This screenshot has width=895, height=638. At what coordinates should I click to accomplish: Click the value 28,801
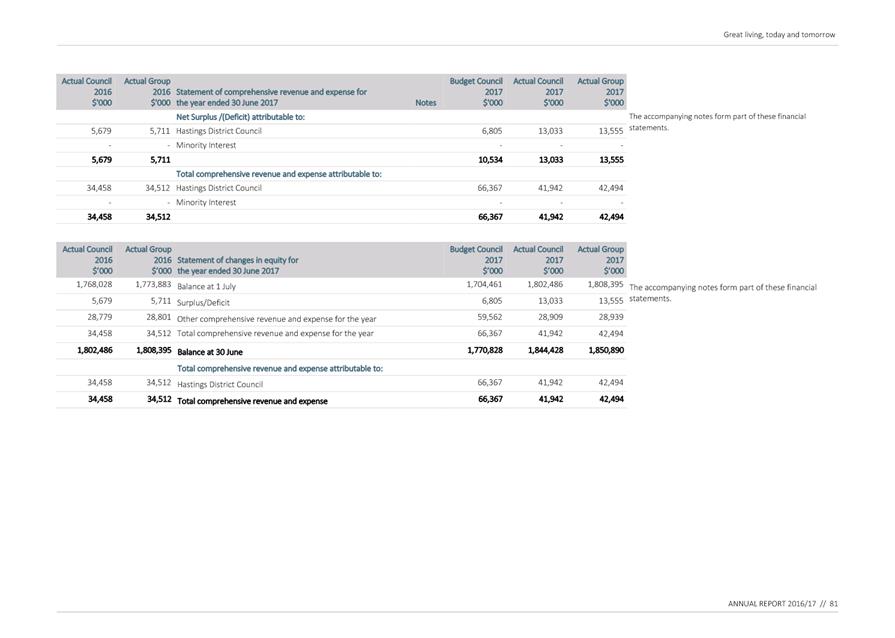pyautogui.click(x=159, y=317)
